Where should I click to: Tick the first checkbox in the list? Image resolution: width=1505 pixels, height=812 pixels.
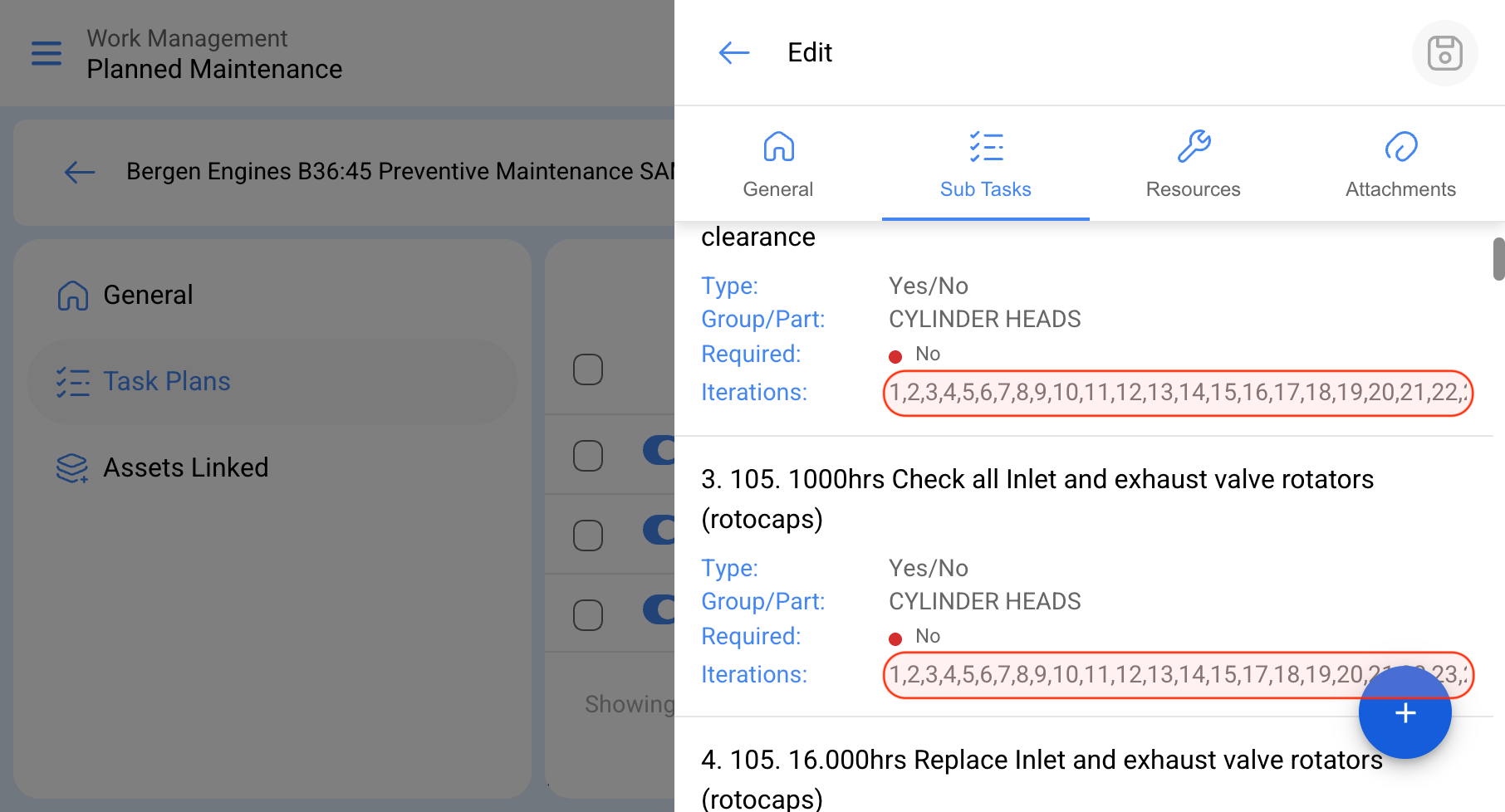point(588,369)
